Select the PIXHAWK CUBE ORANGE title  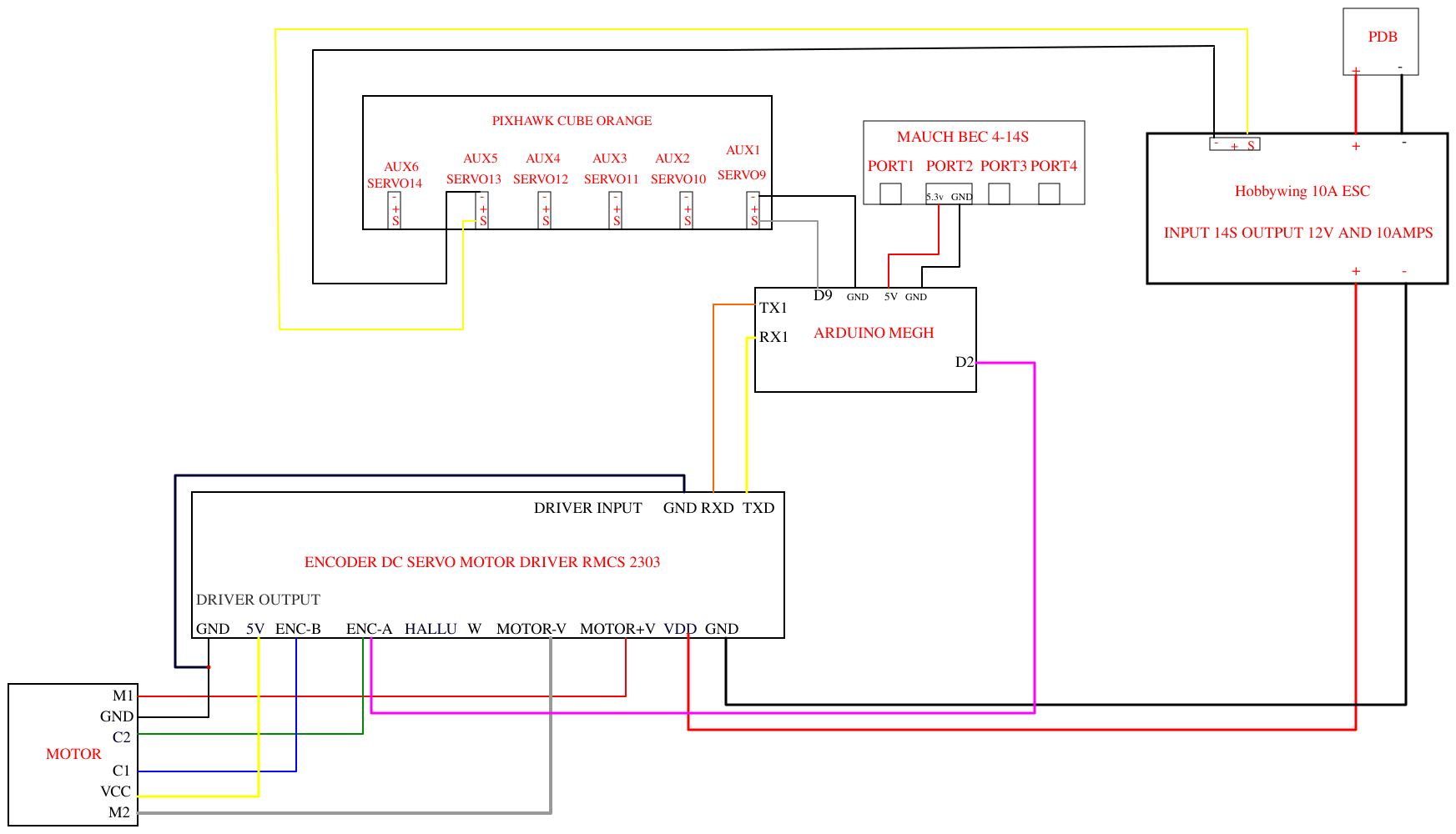pos(572,121)
